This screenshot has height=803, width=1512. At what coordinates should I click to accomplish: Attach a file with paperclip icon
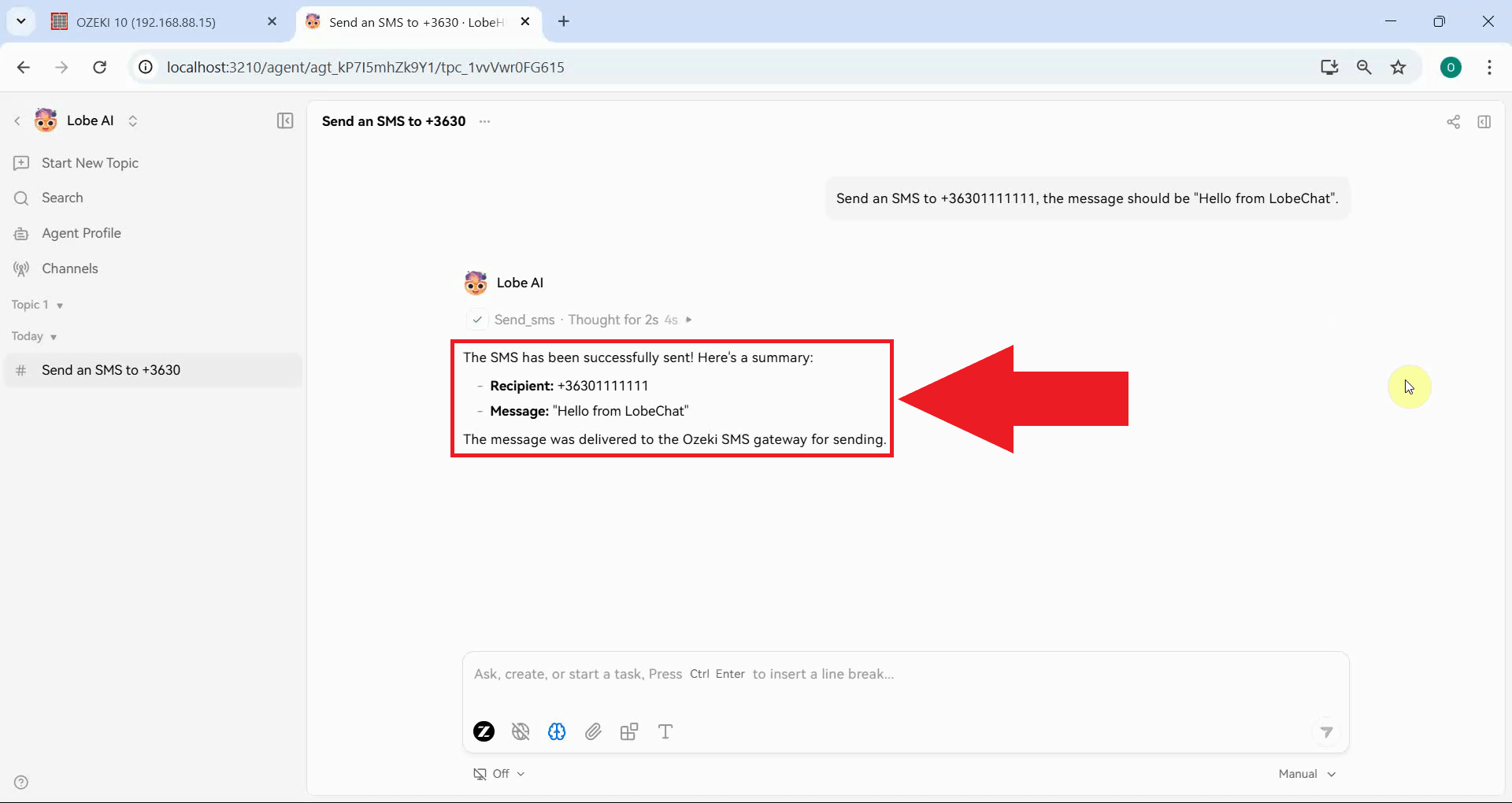pos(593,731)
